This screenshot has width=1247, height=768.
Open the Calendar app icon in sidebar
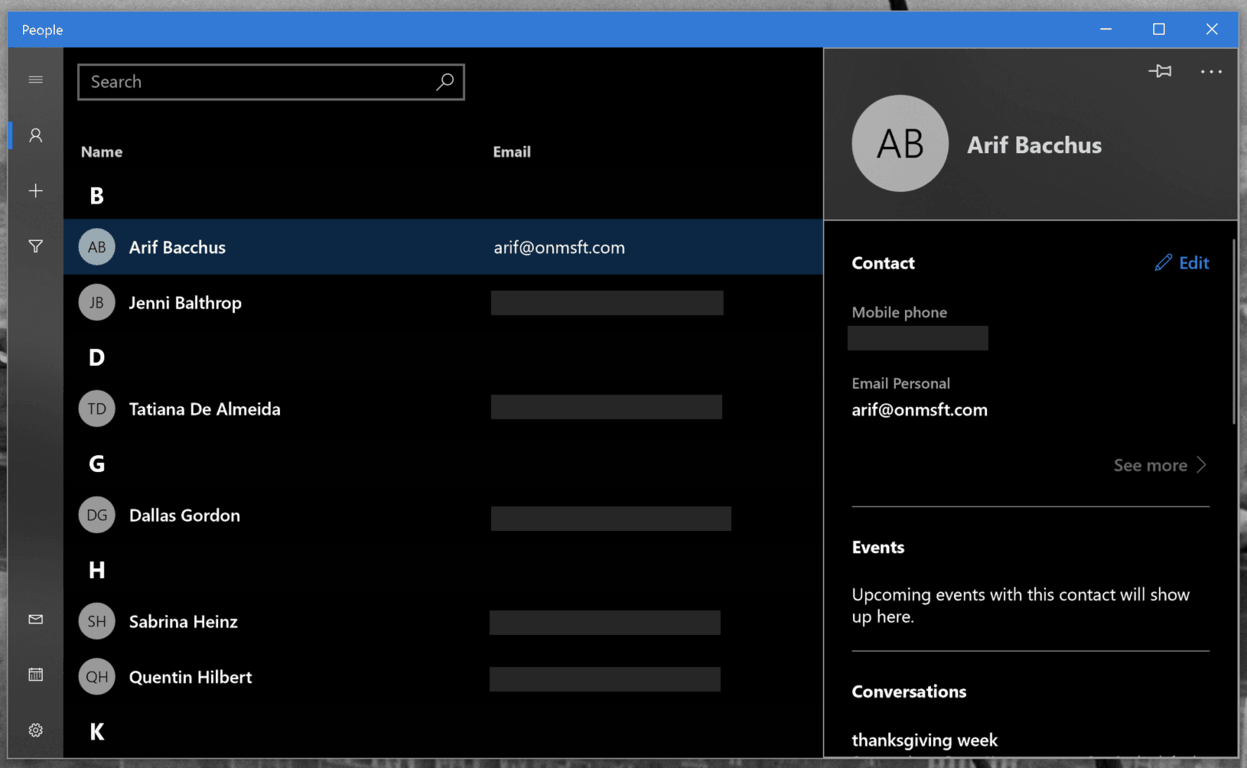tap(36, 675)
